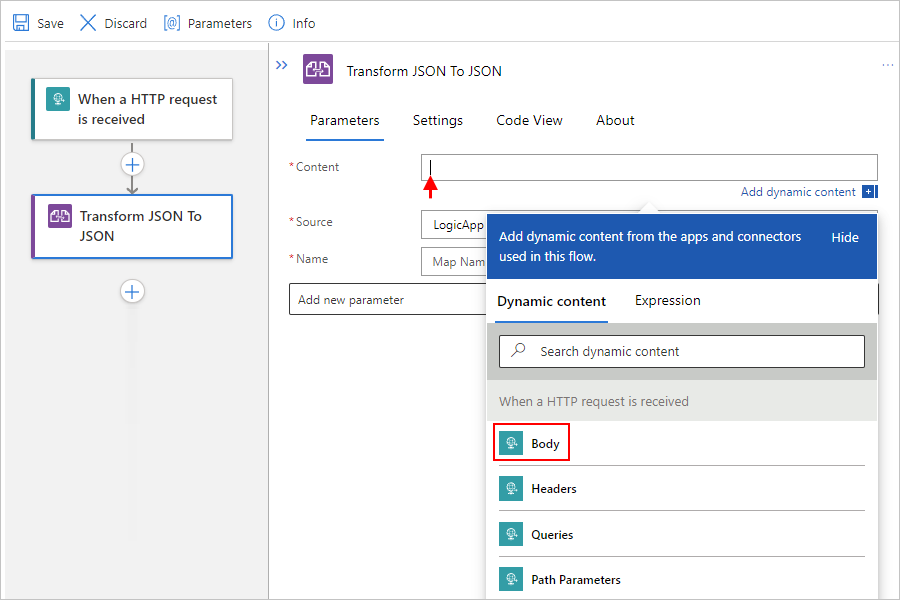Open the Code View tab
This screenshot has height=600, width=900.
coord(529,120)
